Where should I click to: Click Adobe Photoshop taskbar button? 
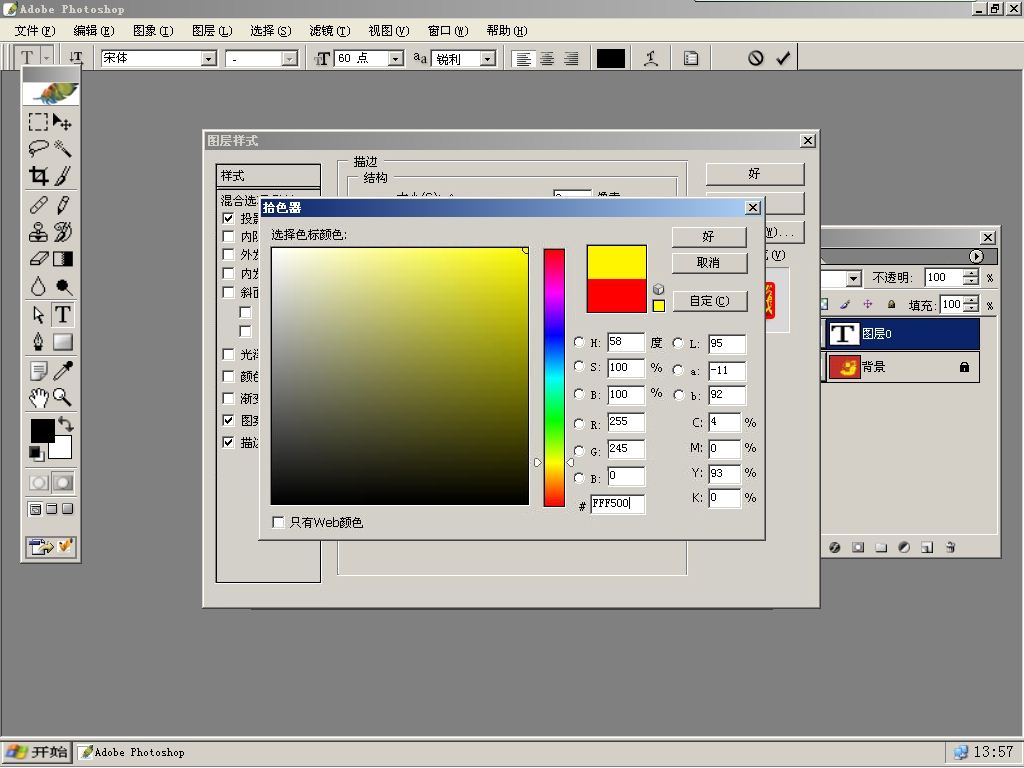point(133,752)
